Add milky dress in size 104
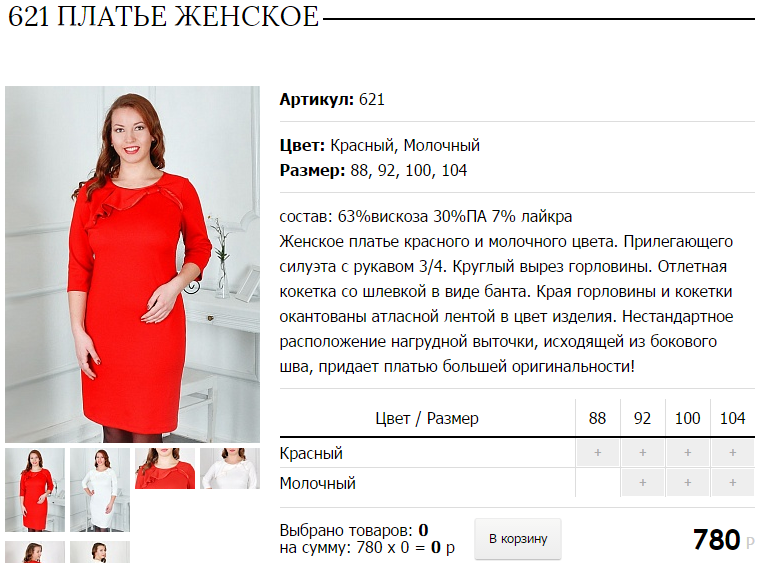Image resolution: width=766 pixels, height=563 pixels. click(732, 483)
